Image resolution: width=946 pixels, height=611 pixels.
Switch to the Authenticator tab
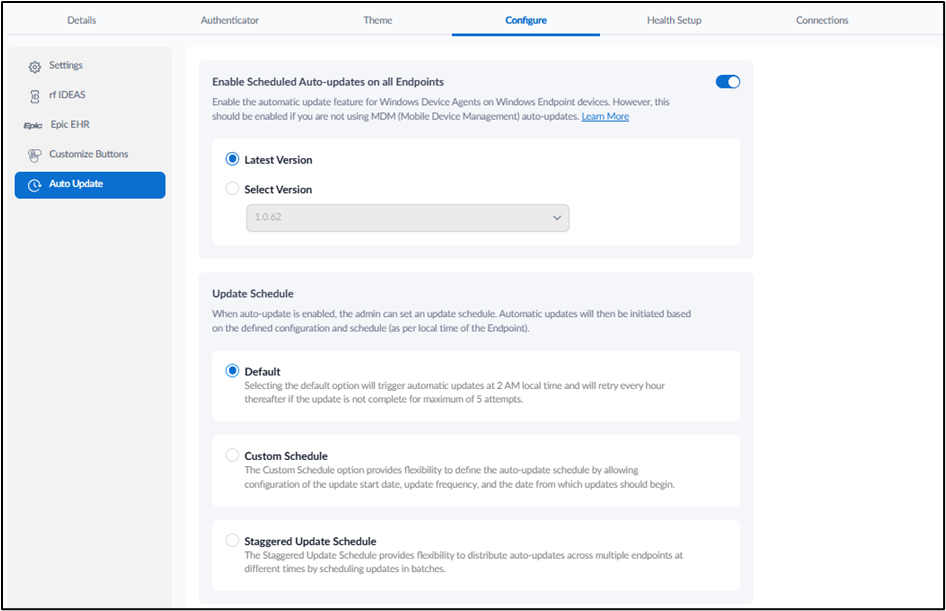230,21
